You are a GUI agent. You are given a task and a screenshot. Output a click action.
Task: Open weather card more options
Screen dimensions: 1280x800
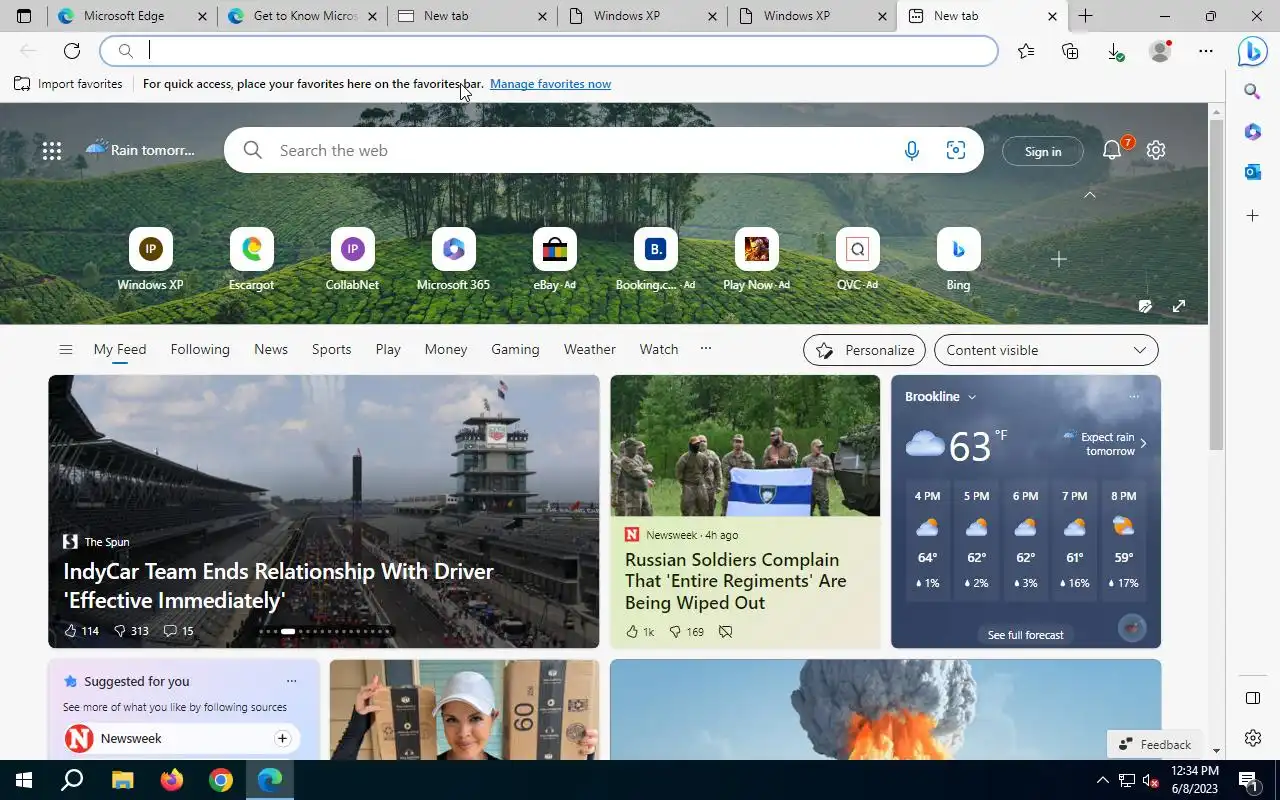coord(1134,397)
